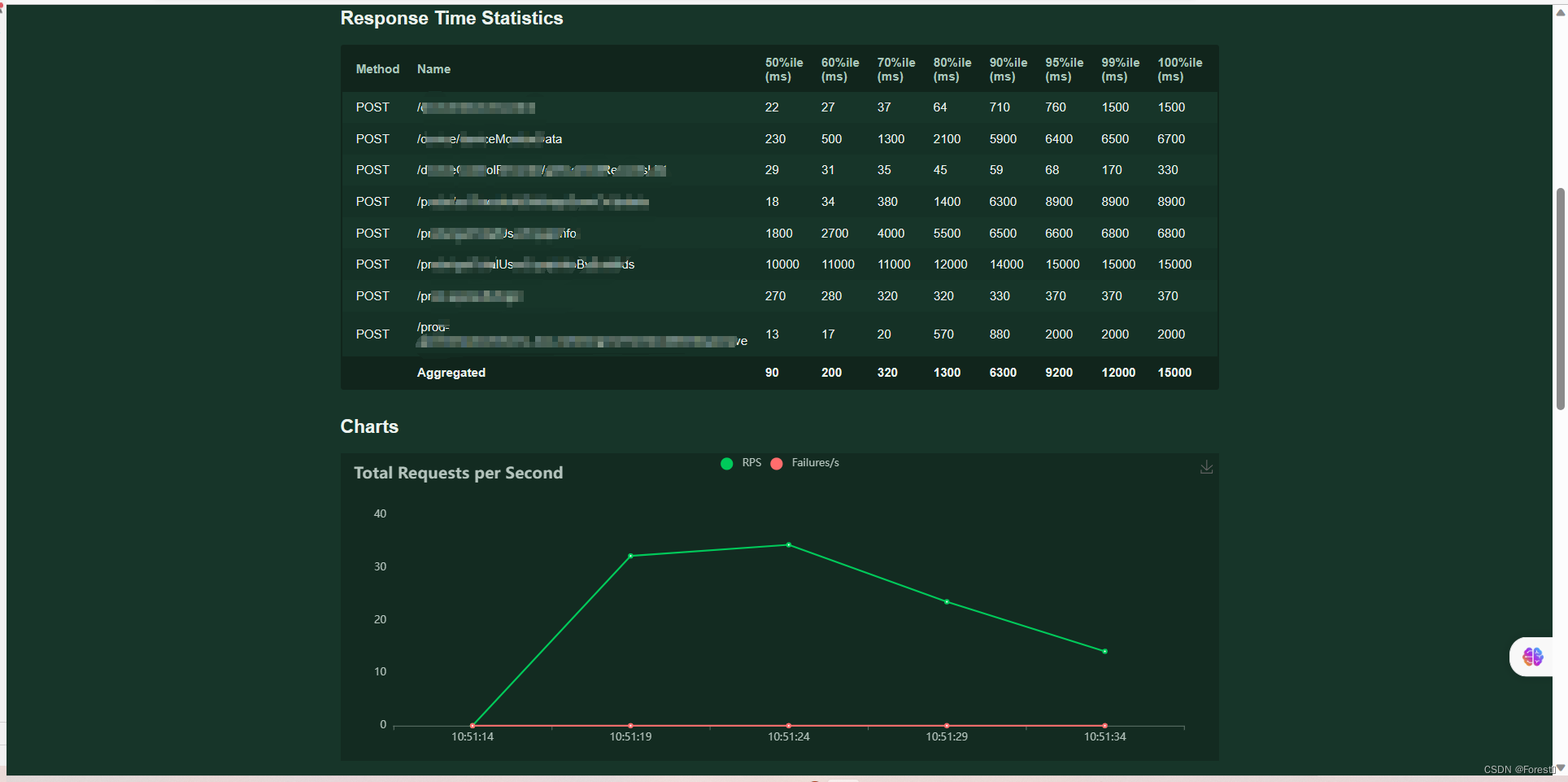This screenshot has width=1568, height=782.
Task: Open the floating brain assistant icon
Action: pos(1533,657)
